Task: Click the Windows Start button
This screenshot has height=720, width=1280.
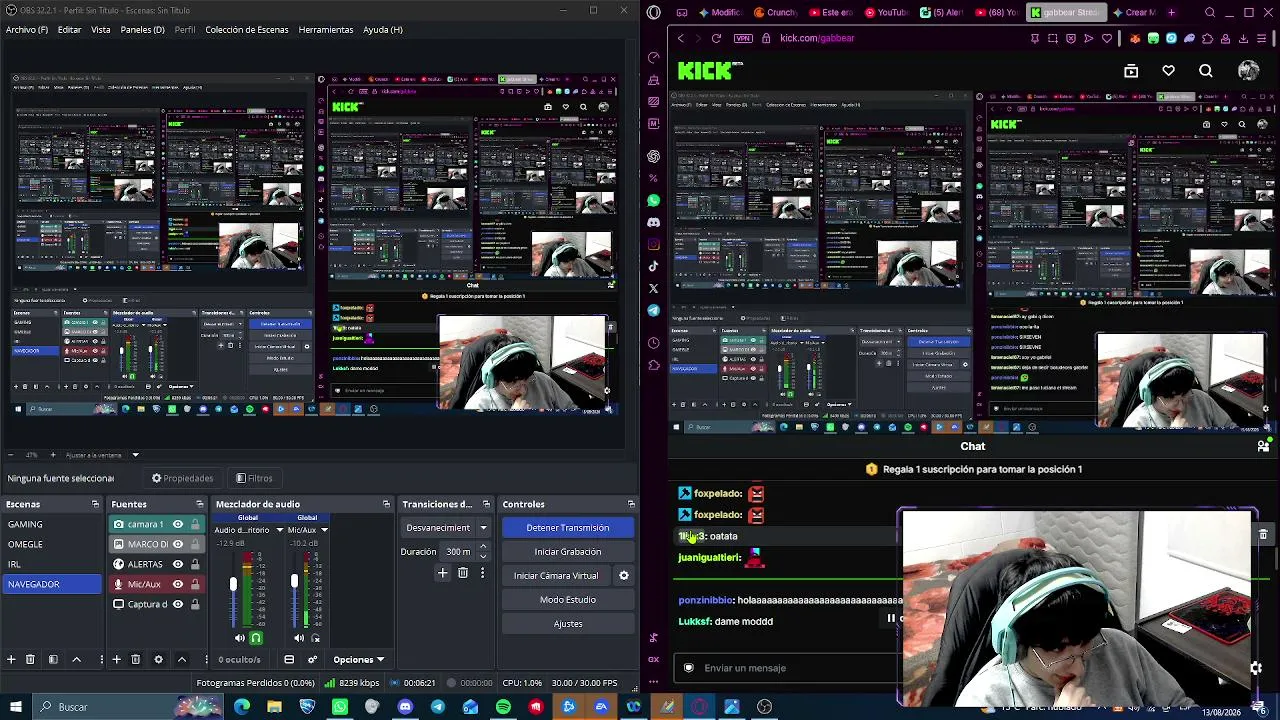Action: (x=18, y=707)
